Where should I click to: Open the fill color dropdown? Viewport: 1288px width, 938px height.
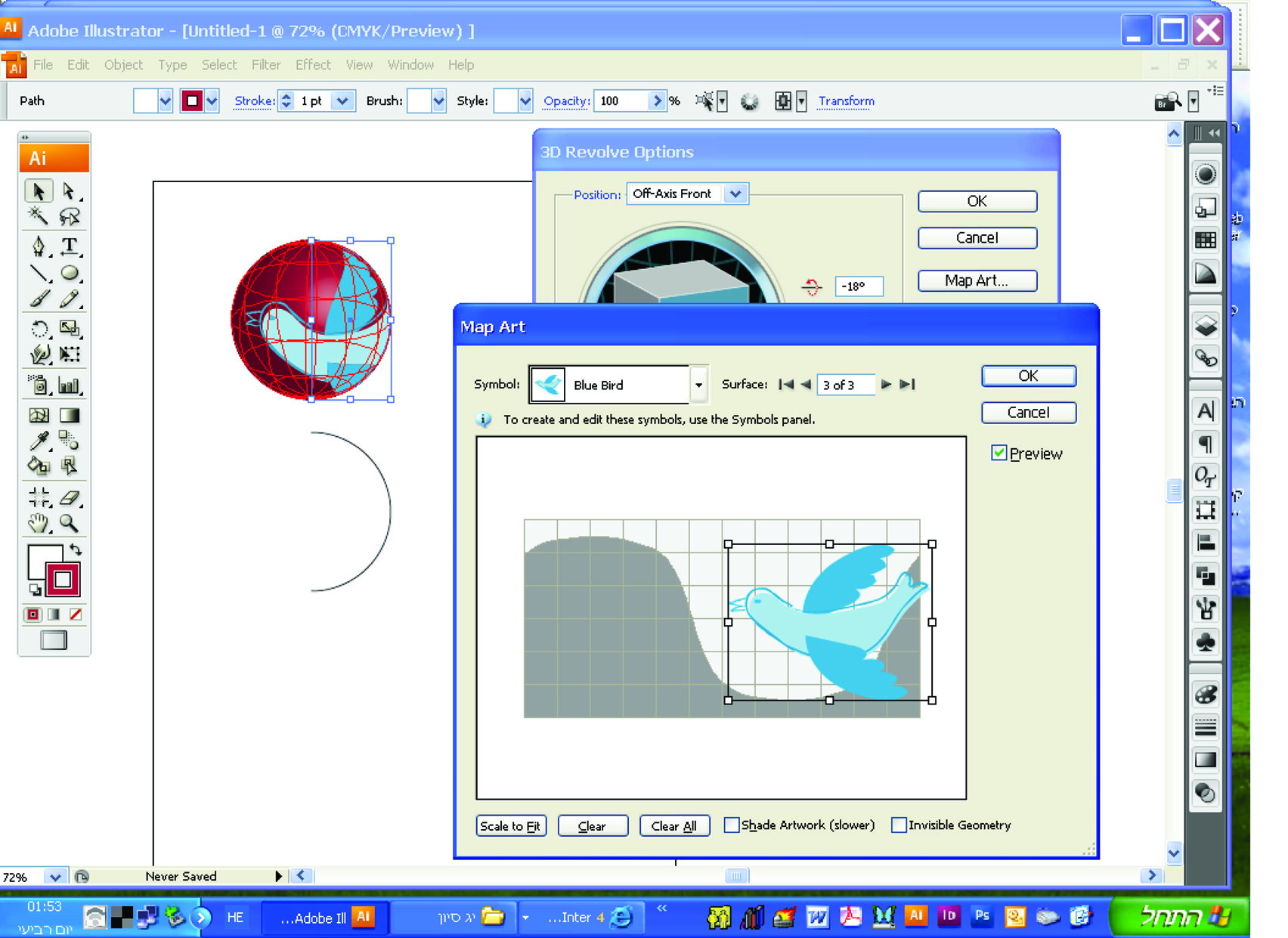point(165,101)
